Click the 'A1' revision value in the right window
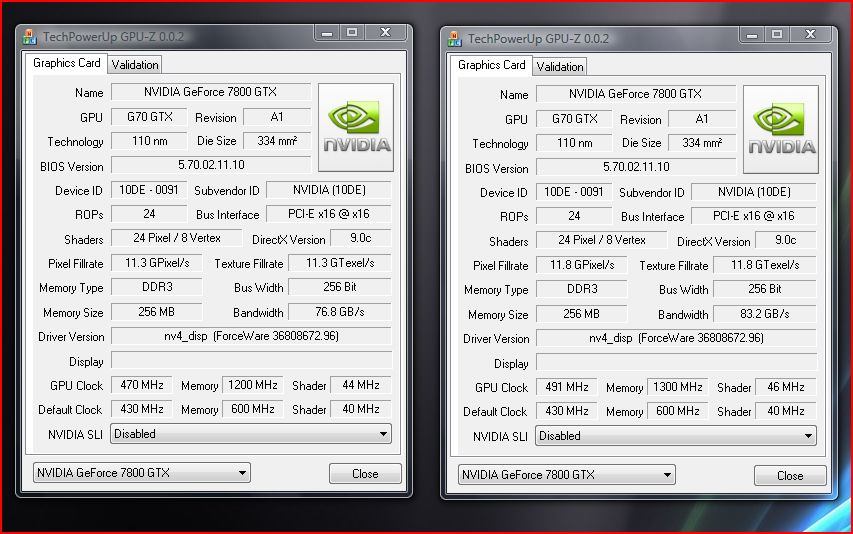The width and height of the screenshot is (853, 534). (702, 119)
